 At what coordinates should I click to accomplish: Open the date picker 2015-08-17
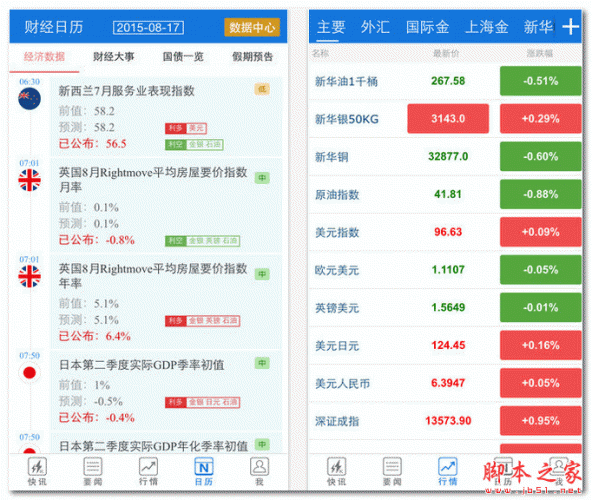pyautogui.click(x=148, y=28)
